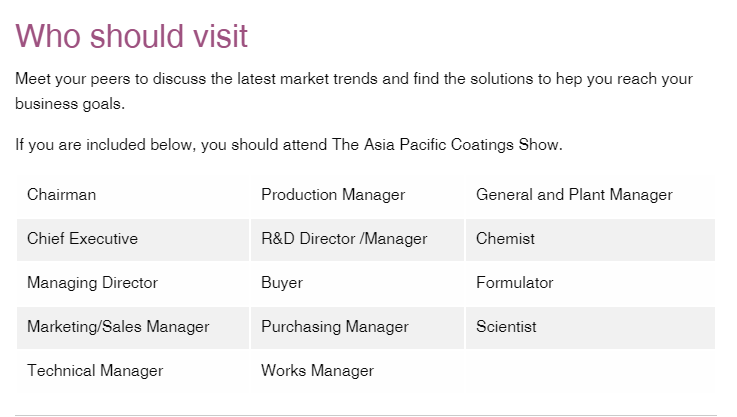Select the Technical Manager cell
The width and height of the screenshot is (737, 417).
[95, 371]
